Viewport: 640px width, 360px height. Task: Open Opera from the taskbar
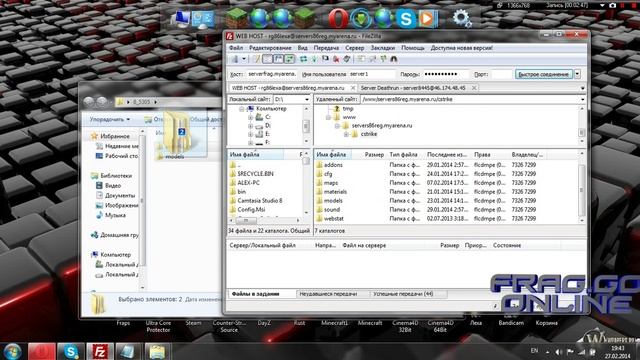click(41, 351)
